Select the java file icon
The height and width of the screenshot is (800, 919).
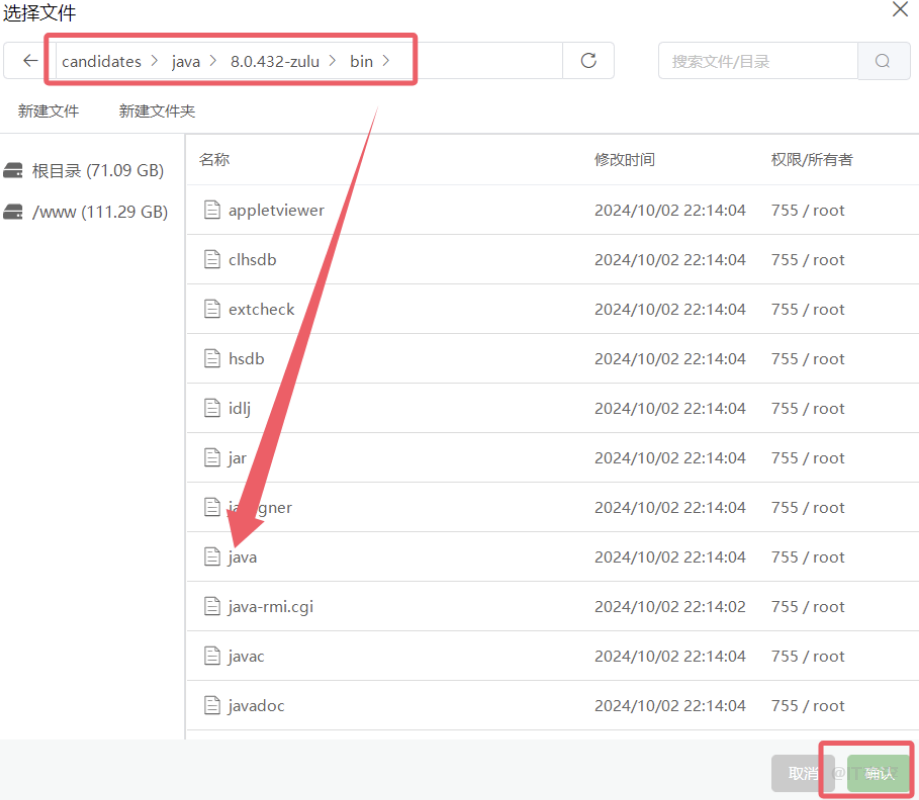coord(211,557)
